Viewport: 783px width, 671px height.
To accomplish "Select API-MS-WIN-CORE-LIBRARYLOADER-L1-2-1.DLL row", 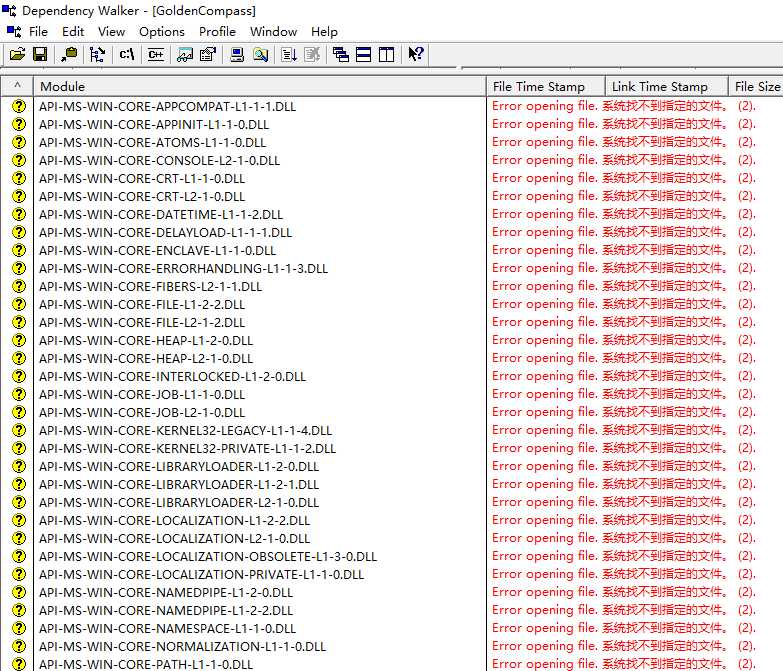I will [x=392, y=484].
